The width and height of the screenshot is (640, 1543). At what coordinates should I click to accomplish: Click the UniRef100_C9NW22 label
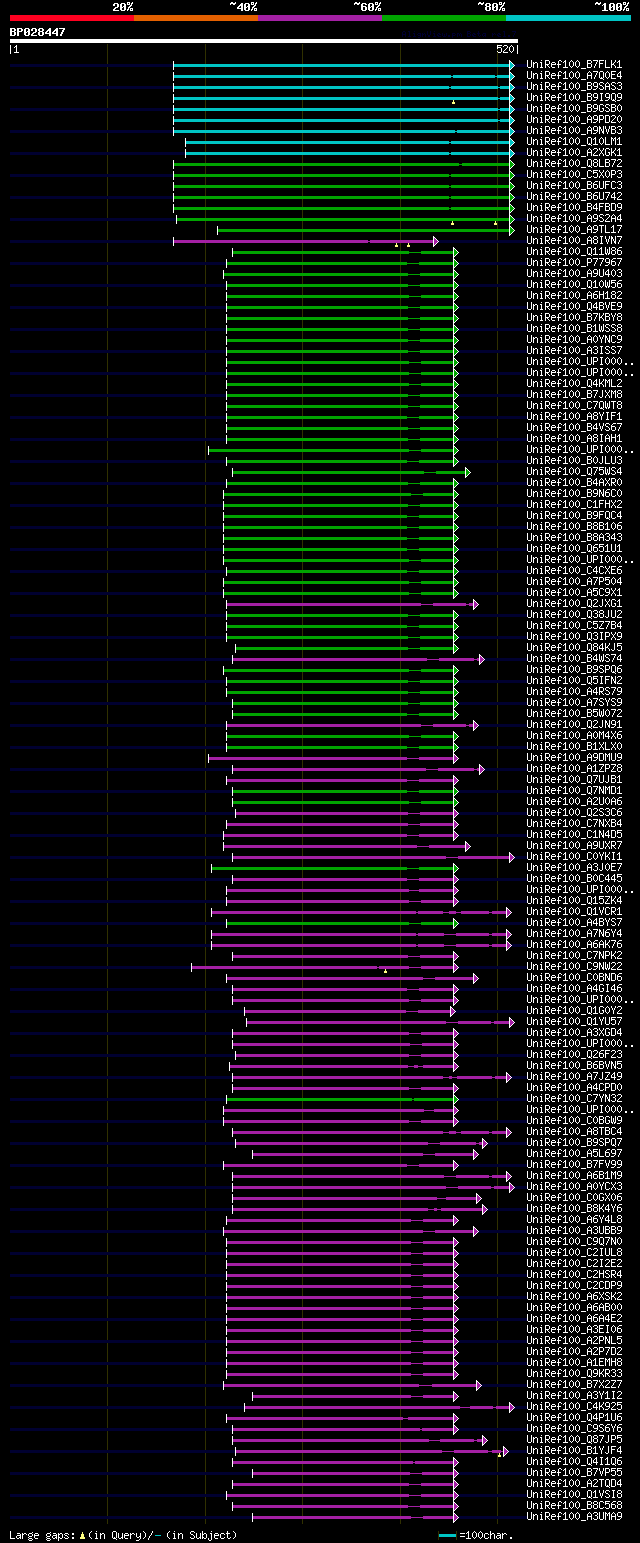pyautogui.click(x=574, y=966)
